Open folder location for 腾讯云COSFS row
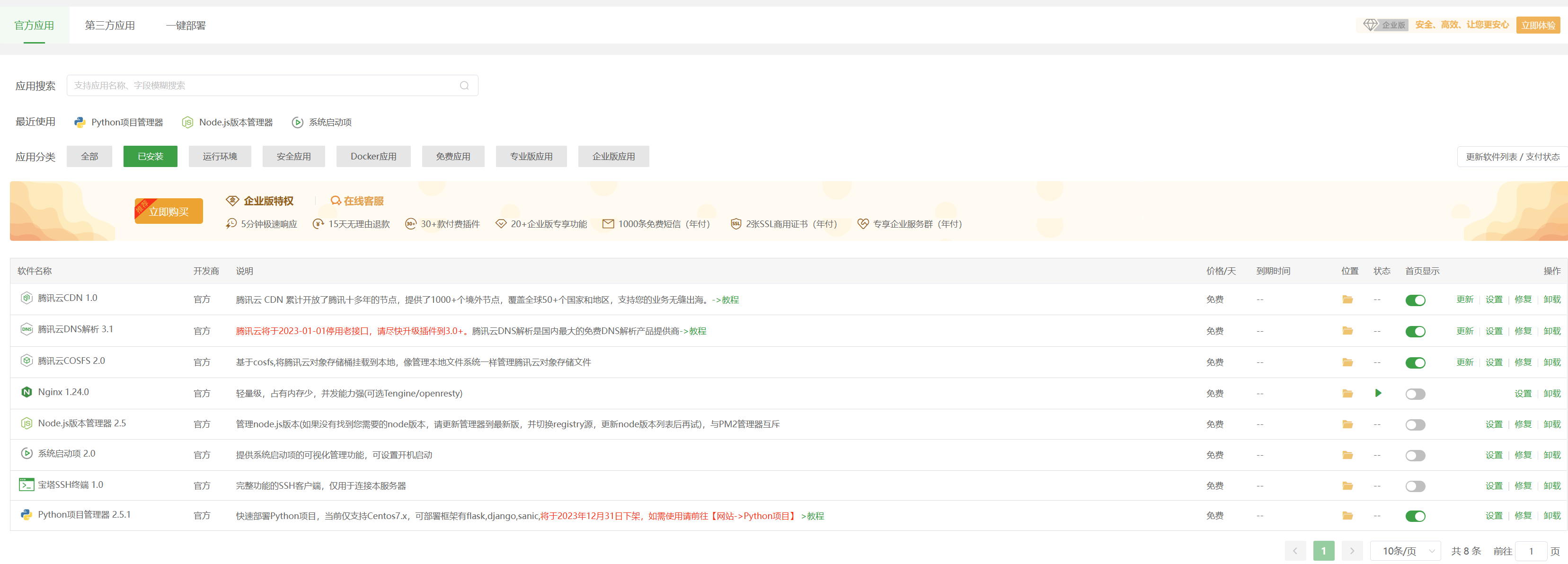 (1347, 362)
